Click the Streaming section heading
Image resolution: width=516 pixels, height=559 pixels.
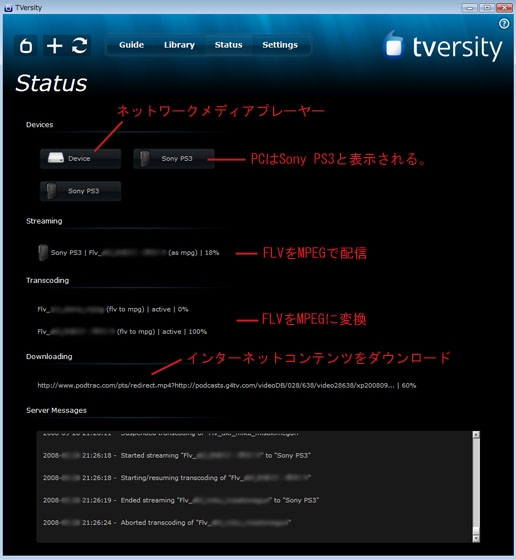(44, 221)
